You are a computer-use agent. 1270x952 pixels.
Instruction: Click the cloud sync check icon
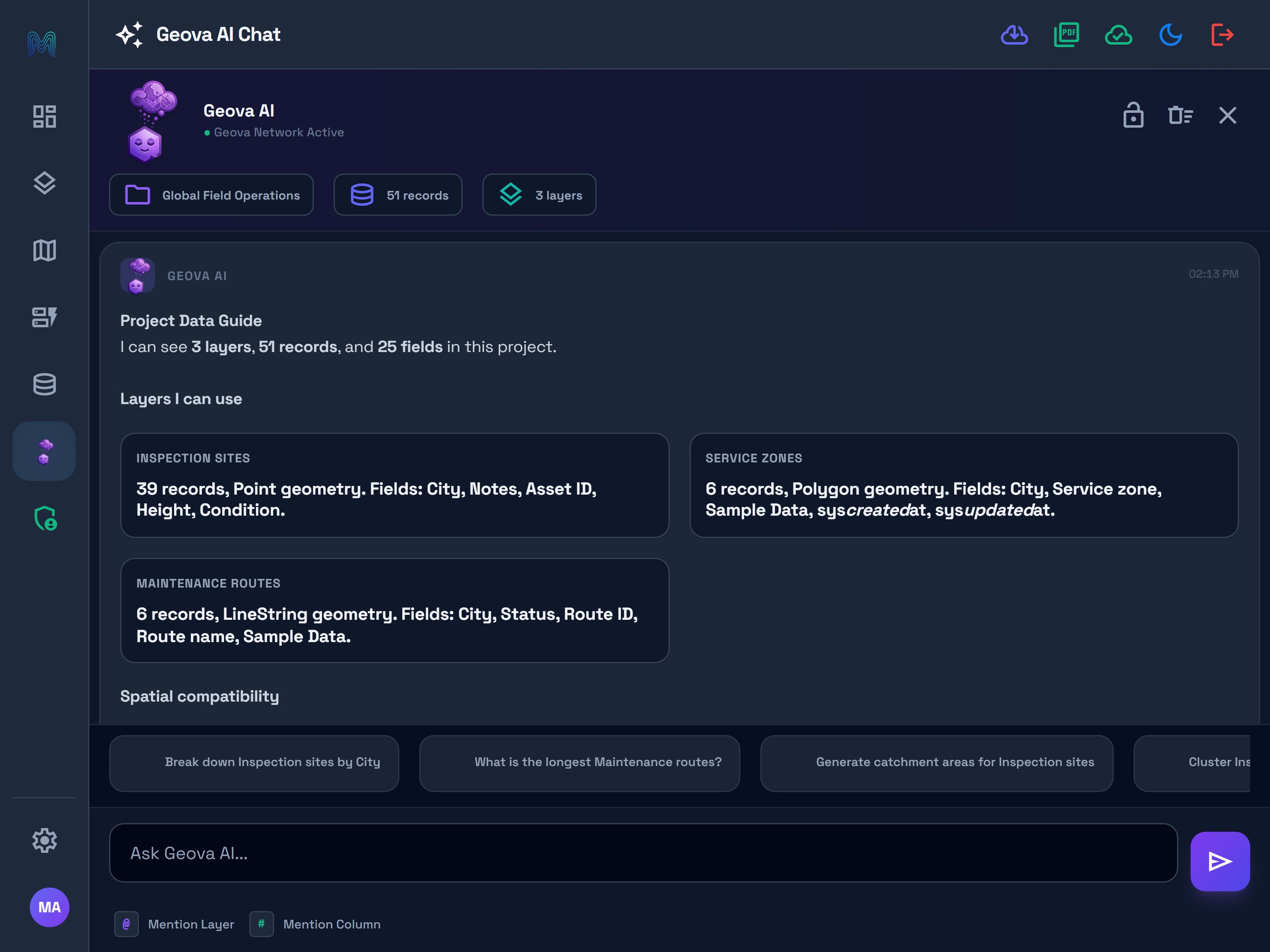[1118, 35]
